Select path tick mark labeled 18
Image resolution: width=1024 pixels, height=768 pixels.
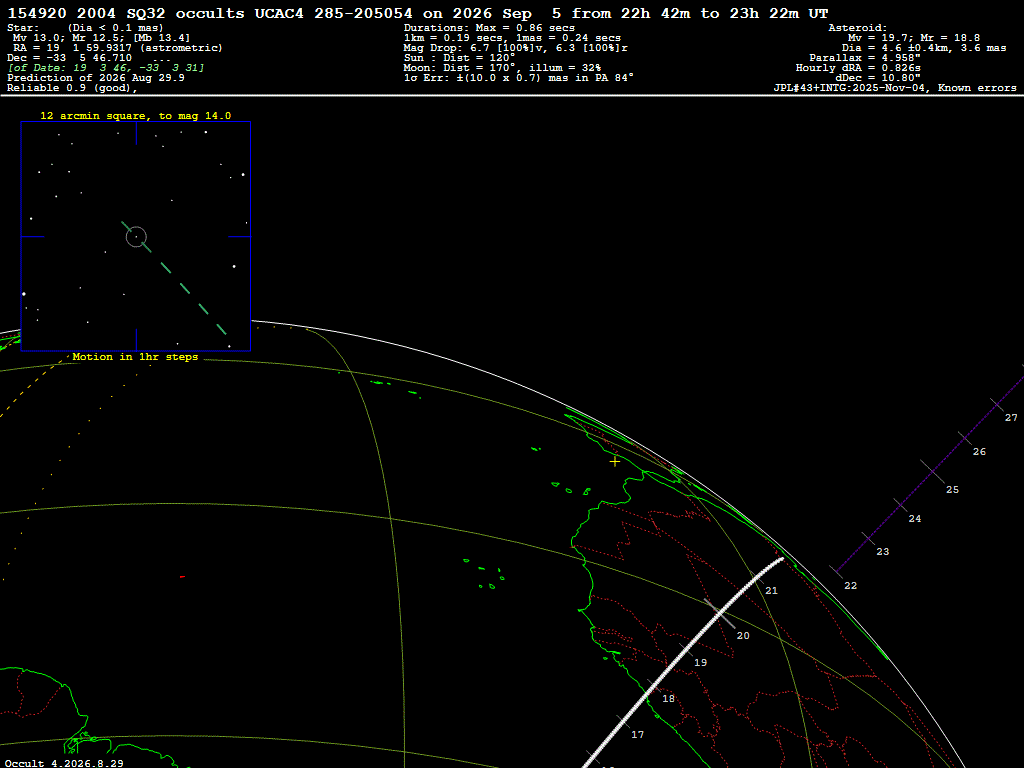pos(654,686)
